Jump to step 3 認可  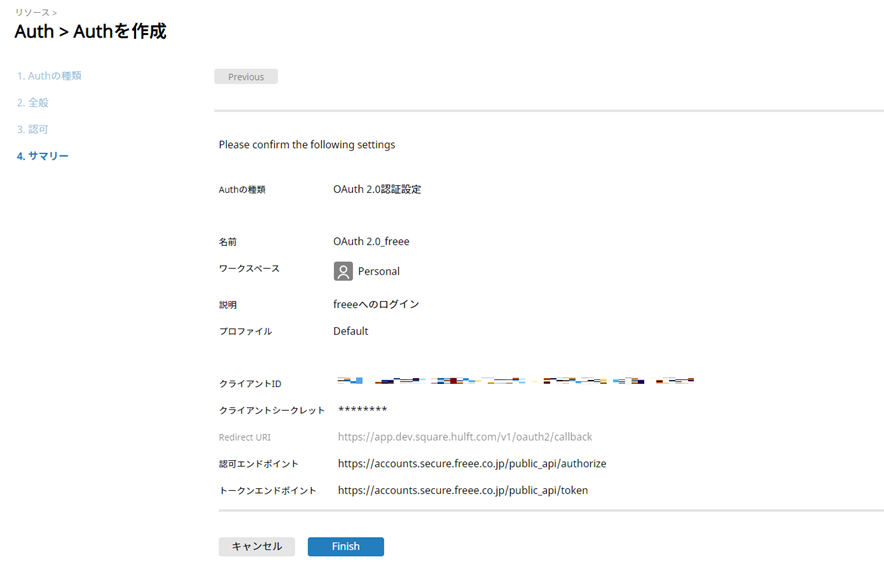[x=33, y=130]
